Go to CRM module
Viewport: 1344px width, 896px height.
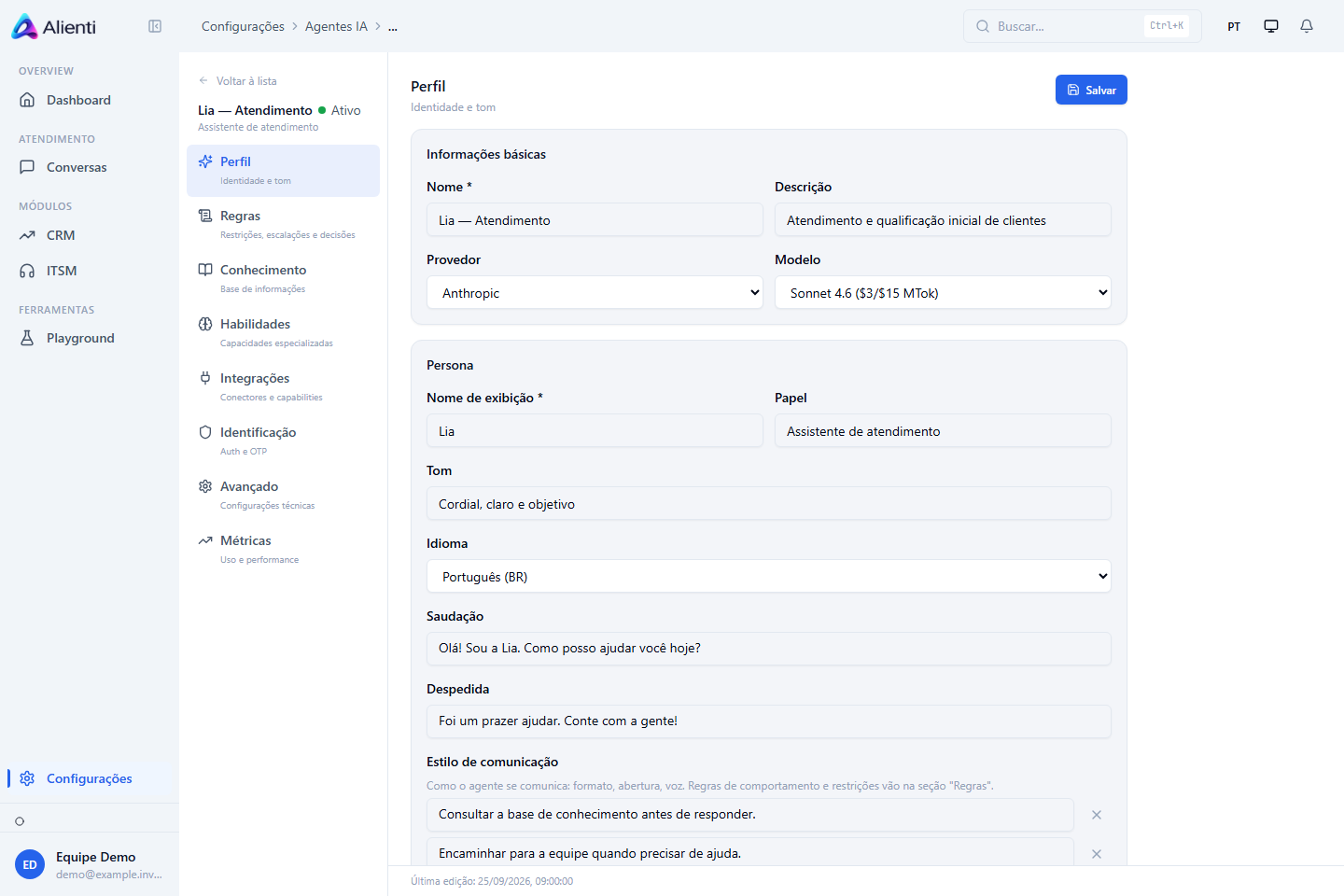tap(90, 235)
